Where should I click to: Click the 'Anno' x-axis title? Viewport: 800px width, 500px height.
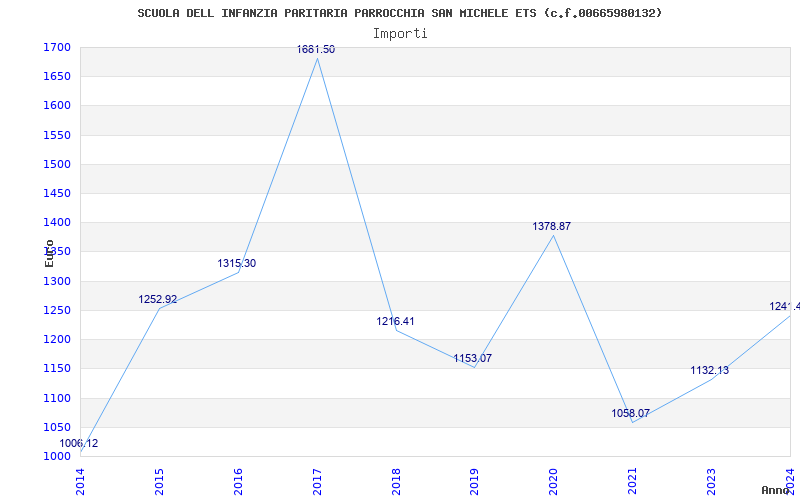click(x=776, y=490)
